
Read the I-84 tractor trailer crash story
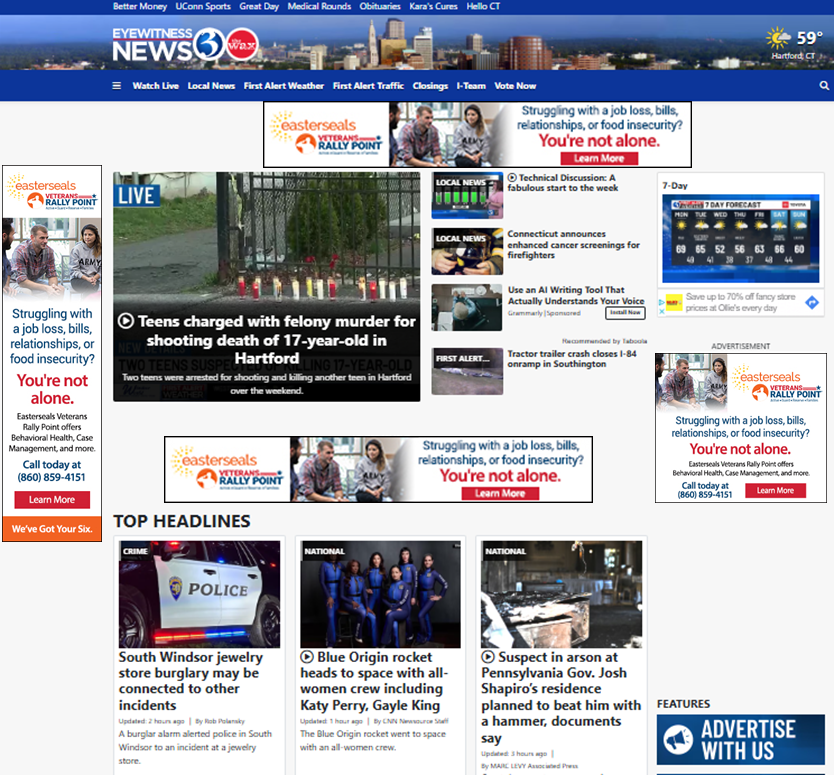pyautogui.click(x=571, y=359)
